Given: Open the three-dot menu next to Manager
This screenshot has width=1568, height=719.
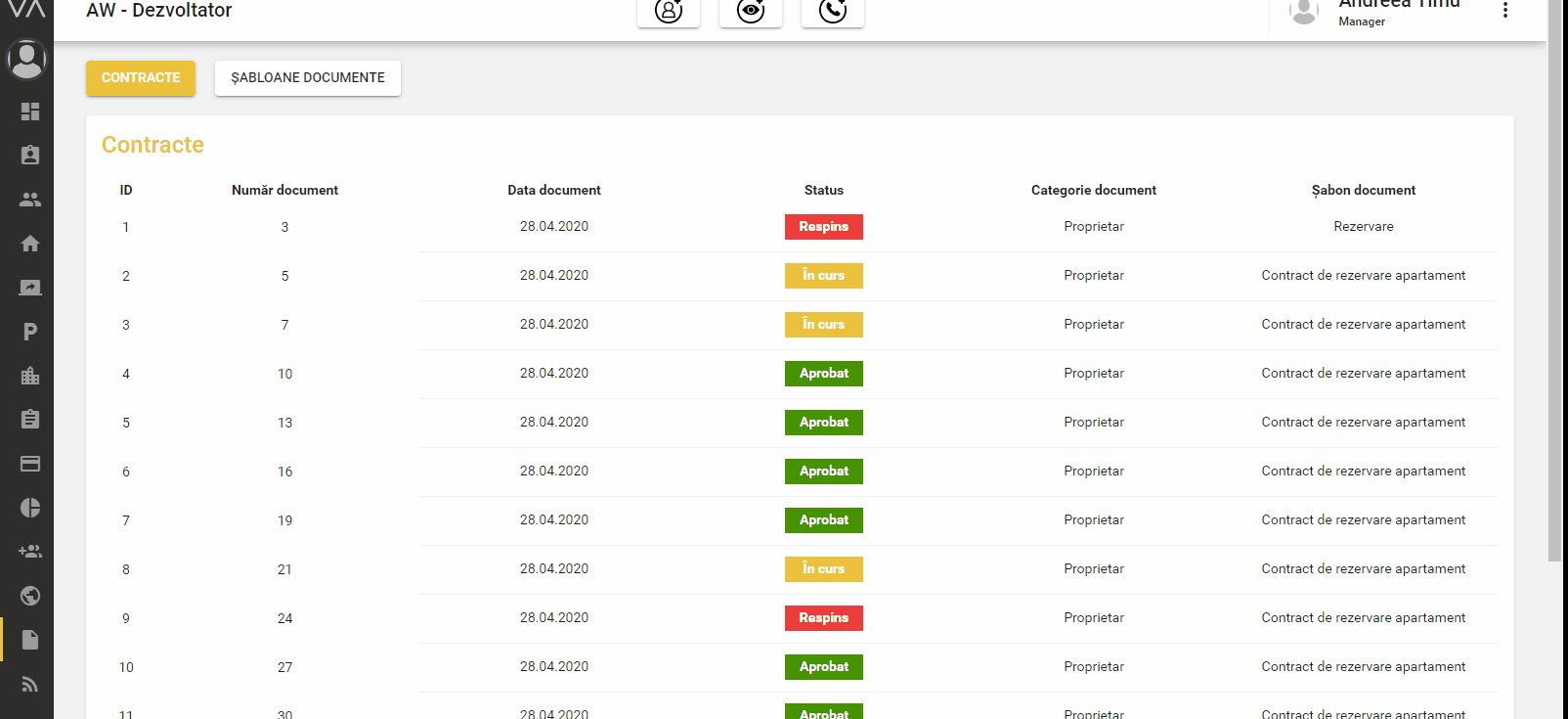Looking at the screenshot, I should click(x=1504, y=11).
